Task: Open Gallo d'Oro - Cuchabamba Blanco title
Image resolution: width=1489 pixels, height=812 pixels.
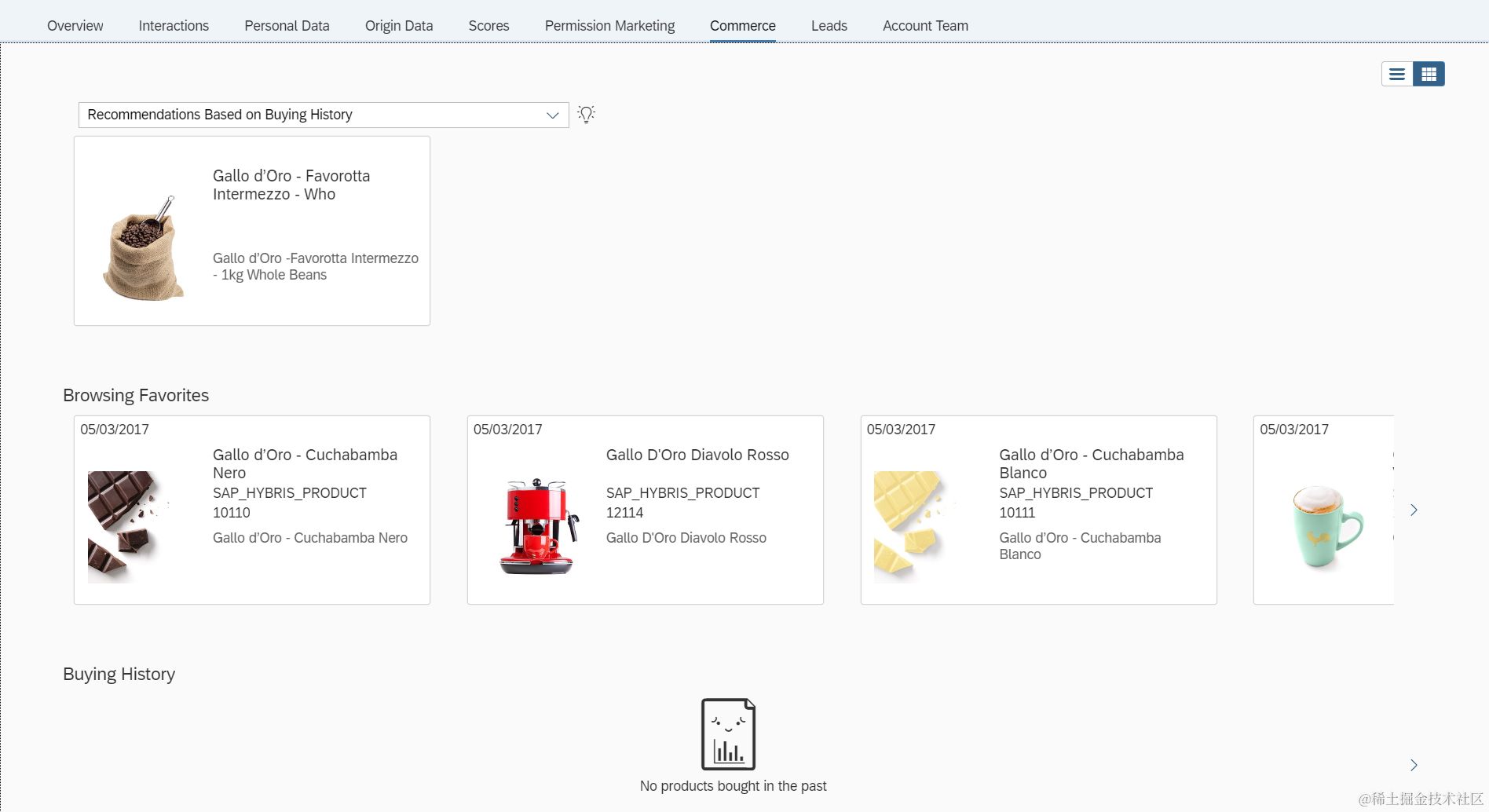Action: coord(1091,463)
